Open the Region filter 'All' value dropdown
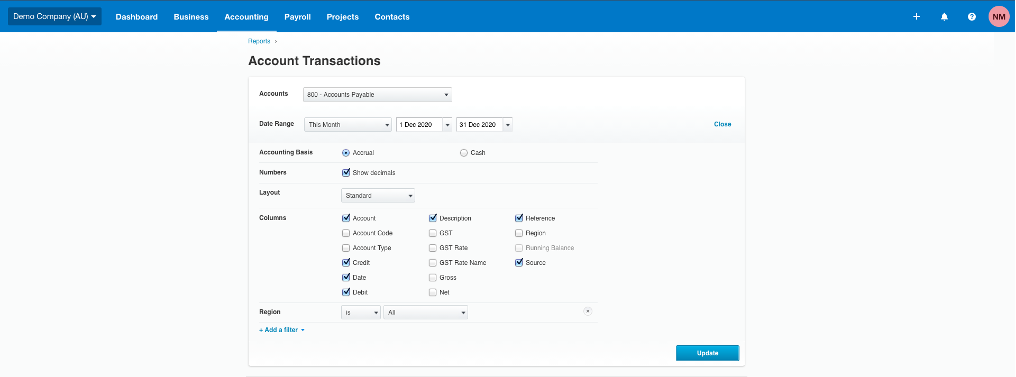Screen dimensions: 1016x377 pyautogui.click(x=426, y=313)
